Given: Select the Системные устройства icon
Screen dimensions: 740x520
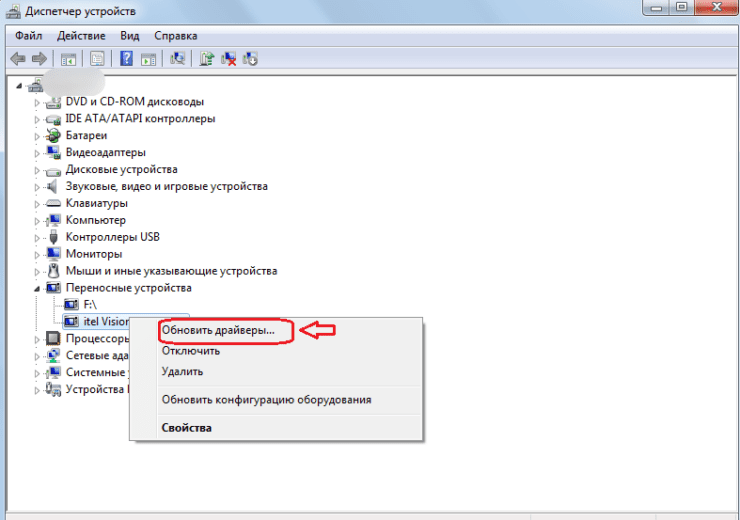Looking at the screenshot, I should click(53, 372).
